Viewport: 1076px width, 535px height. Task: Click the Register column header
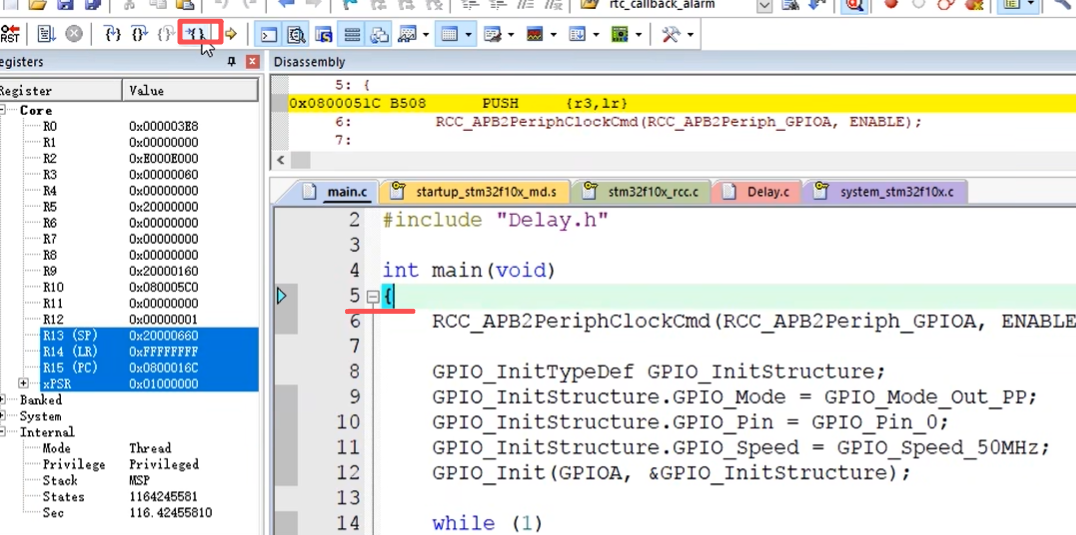coord(60,91)
